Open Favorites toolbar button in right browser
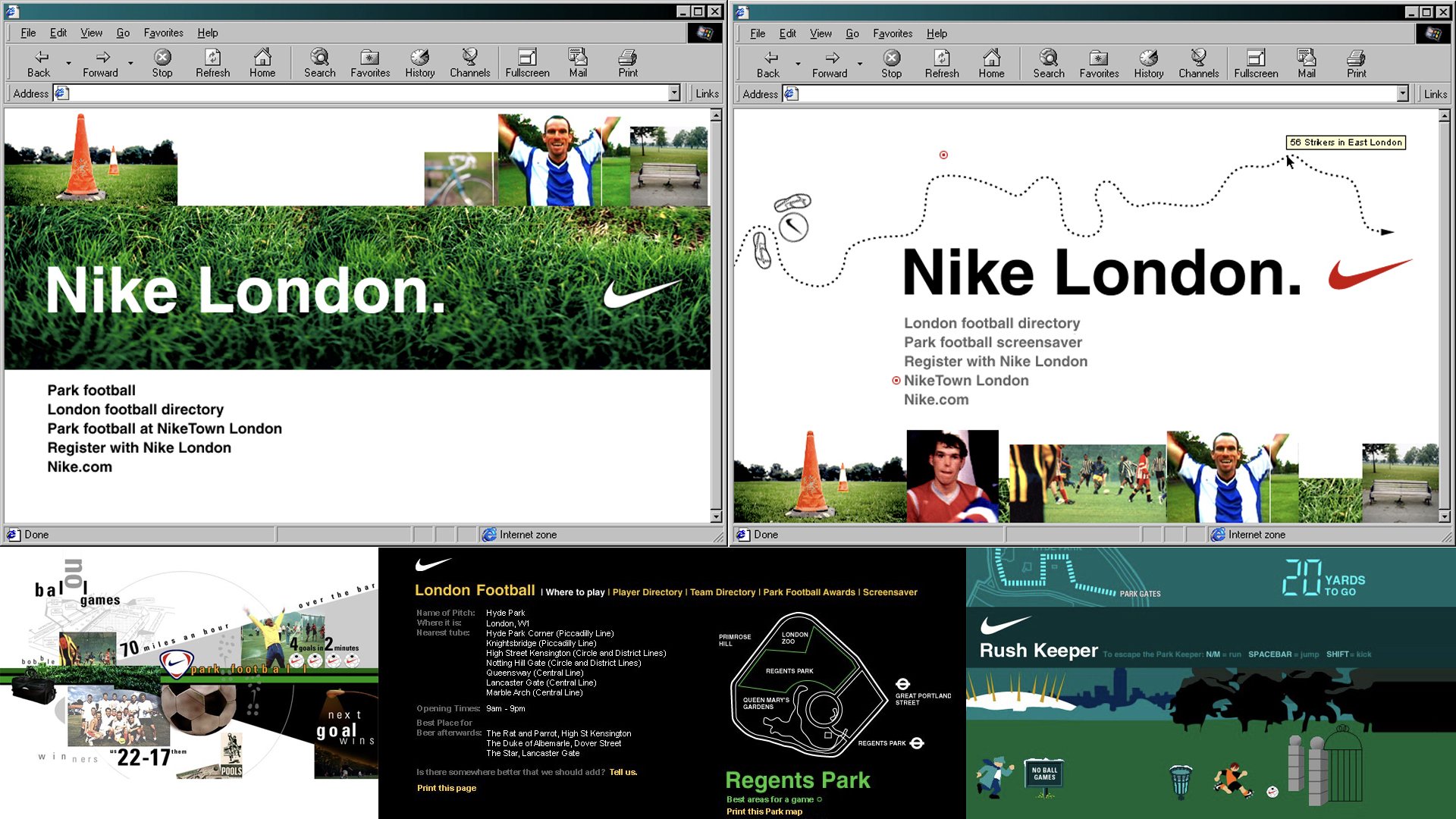The width and height of the screenshot is (1456, 819). pos(1100,64)
